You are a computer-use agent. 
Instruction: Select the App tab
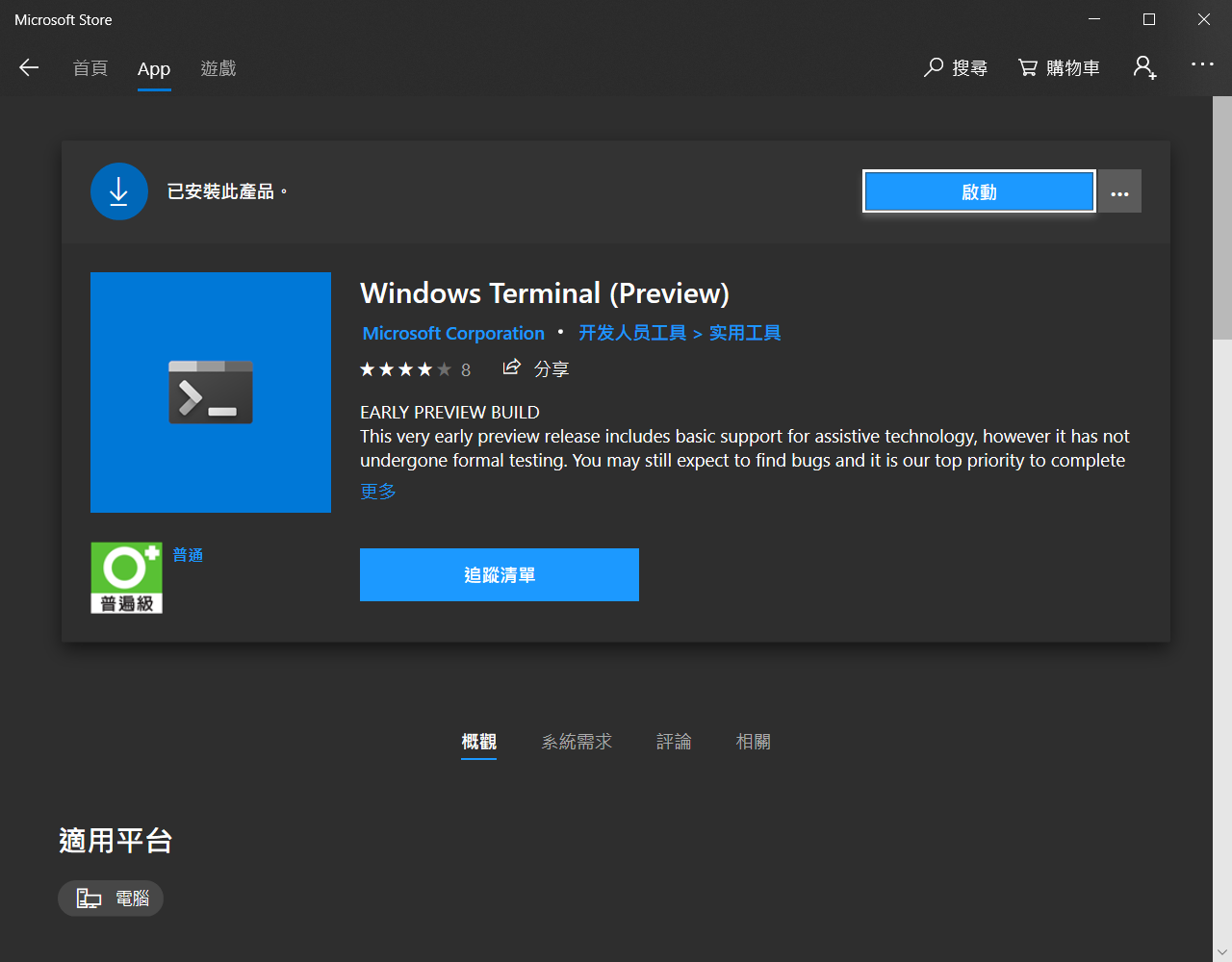(154, 69)
